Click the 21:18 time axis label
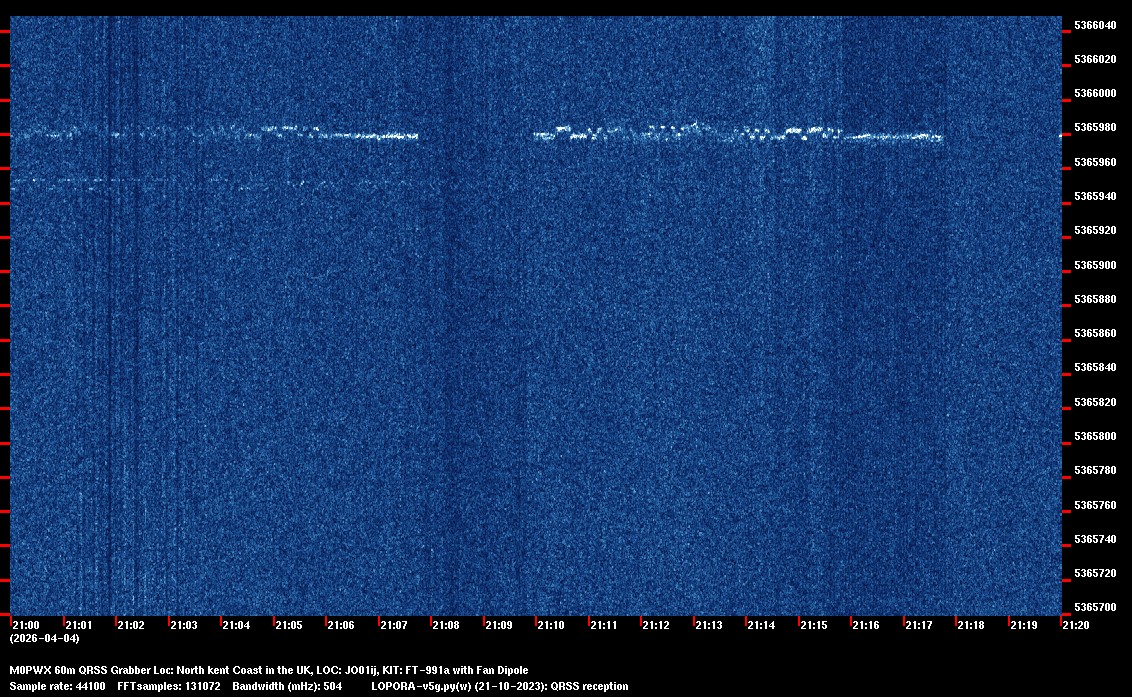 pyautogui.click(x=970, y=625)
